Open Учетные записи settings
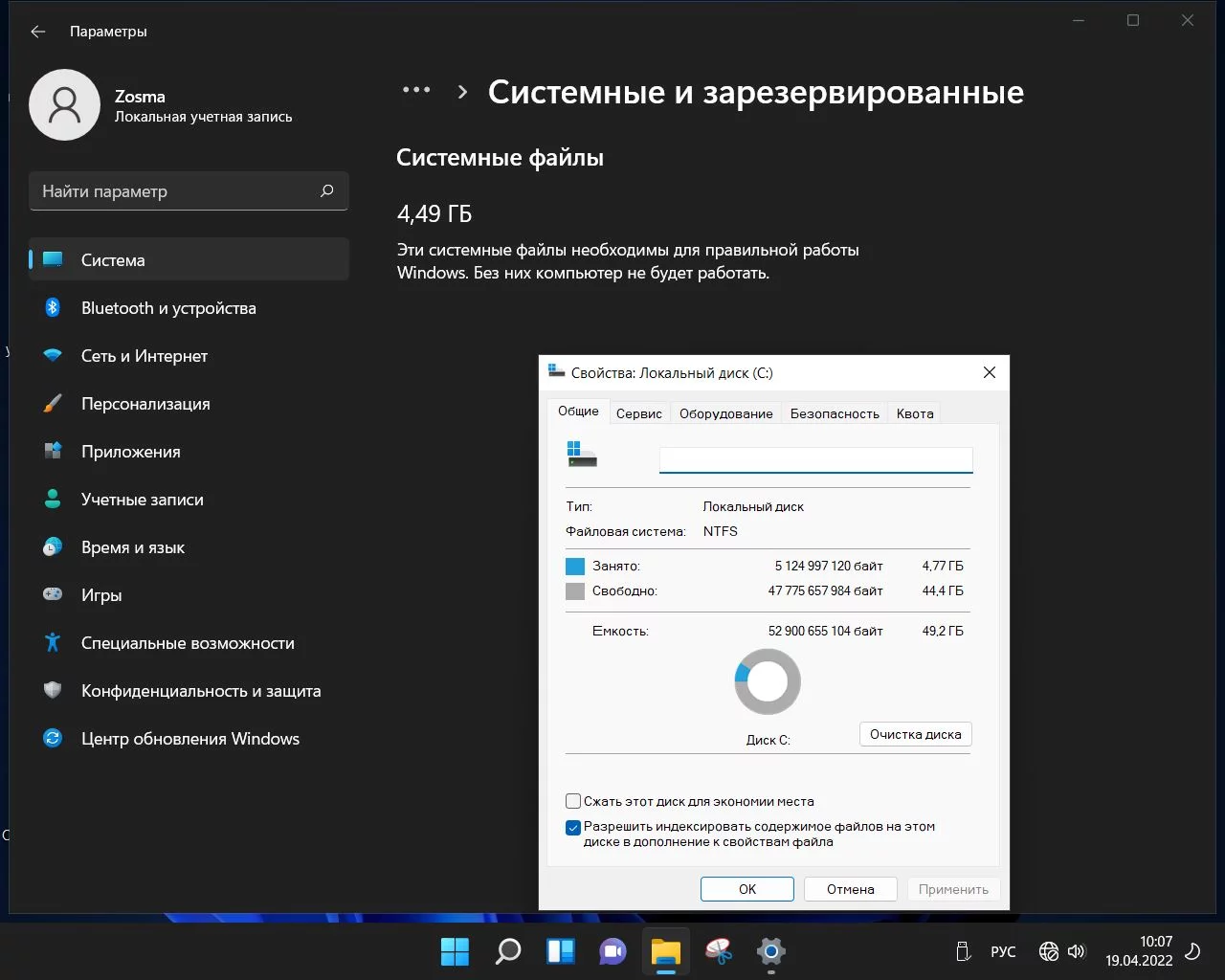Image resolution: width=1225 pixels, height=980 pixels. click(189, 499)
